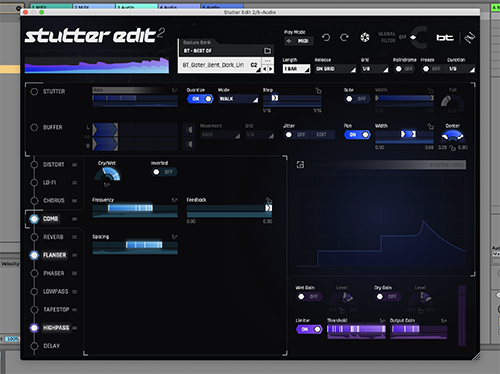Select the DELAY module label
This screenshot has height=374, width=500.
tap(51, 346)
